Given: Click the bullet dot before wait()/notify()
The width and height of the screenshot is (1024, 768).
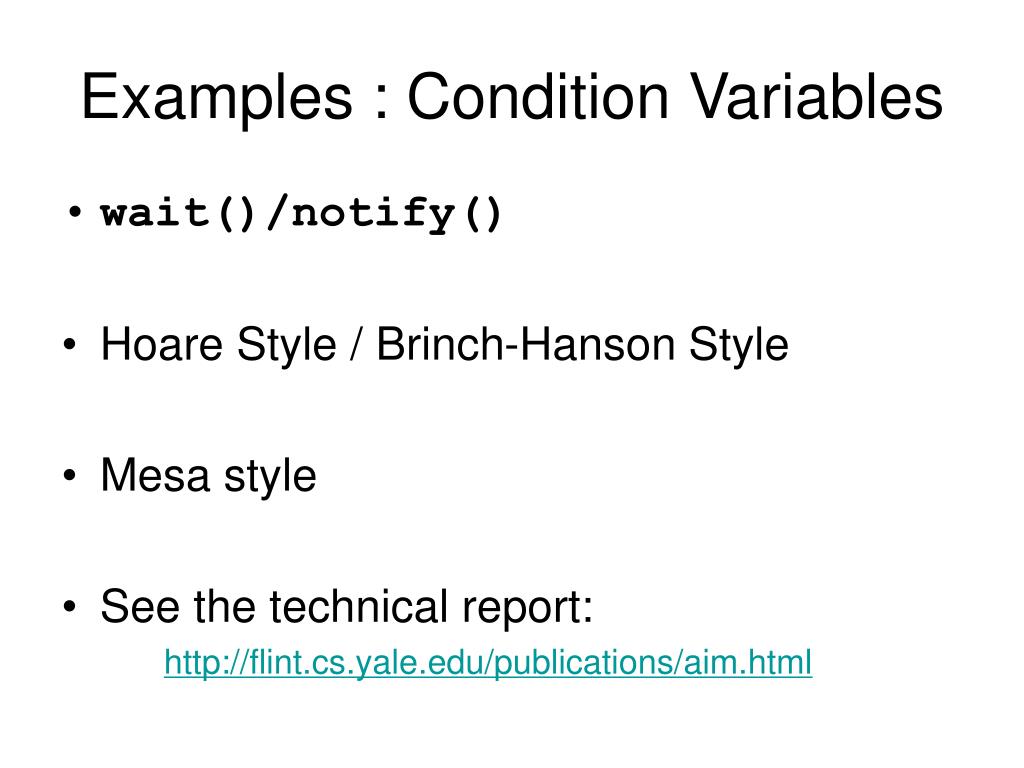Looking at the screenshot, I should 74,212.
